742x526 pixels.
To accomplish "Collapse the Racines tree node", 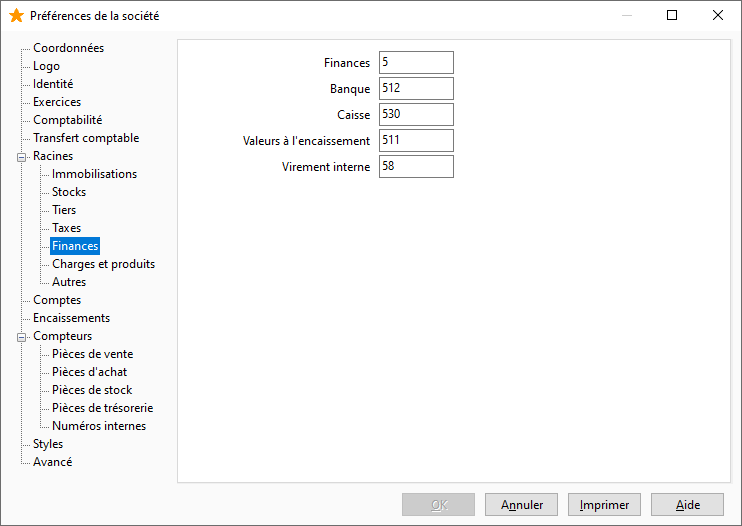I will [21, 157].
